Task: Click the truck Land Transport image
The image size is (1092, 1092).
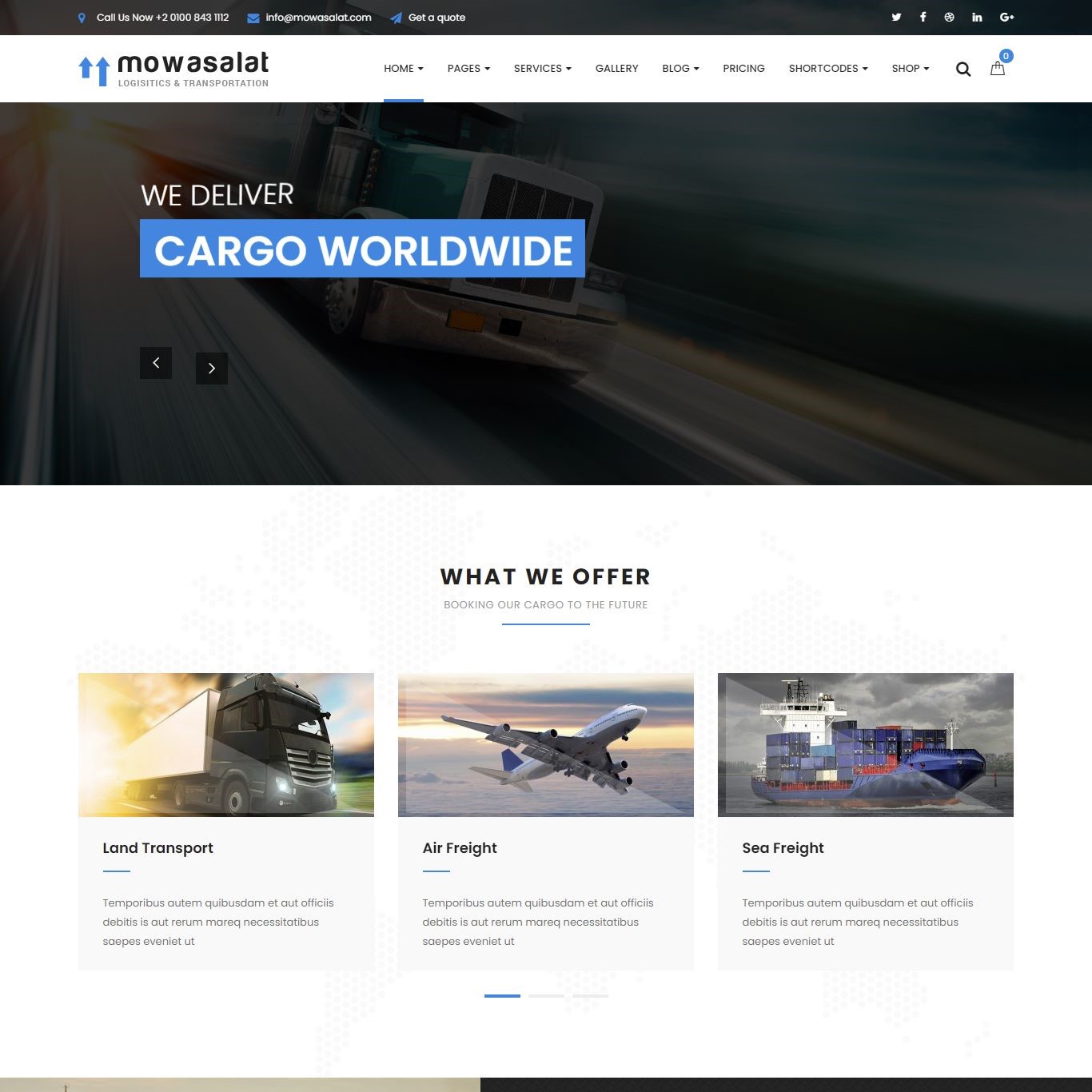Action: point(226,745)
